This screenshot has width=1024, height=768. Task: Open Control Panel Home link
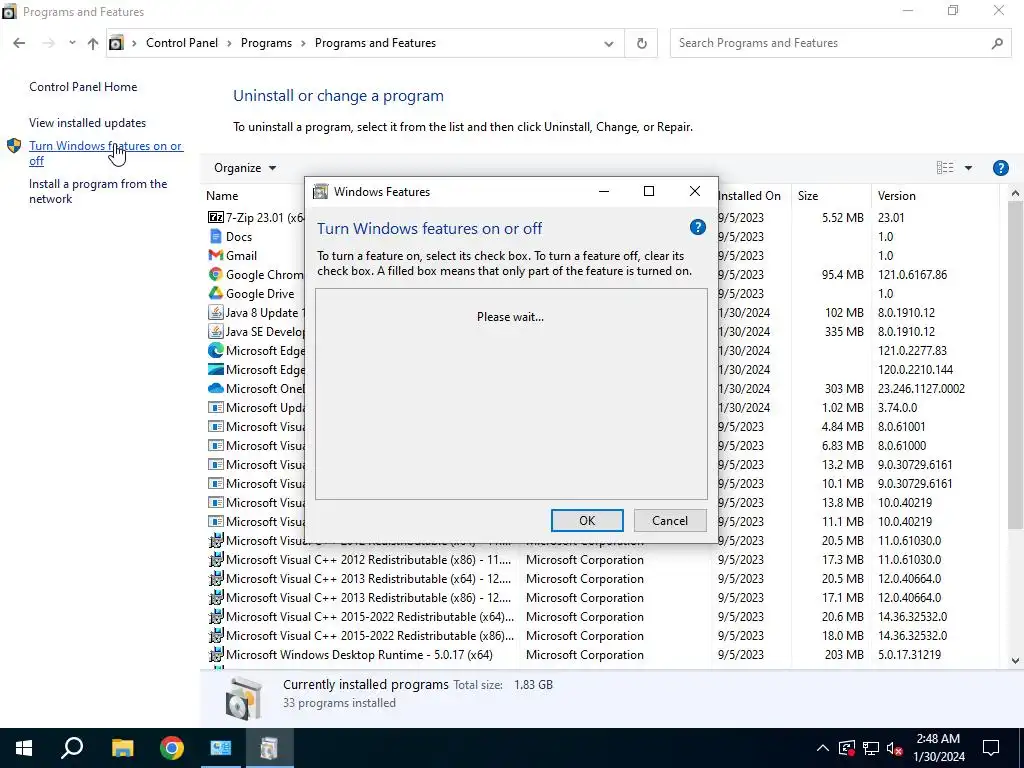click(x=83, y=87)
